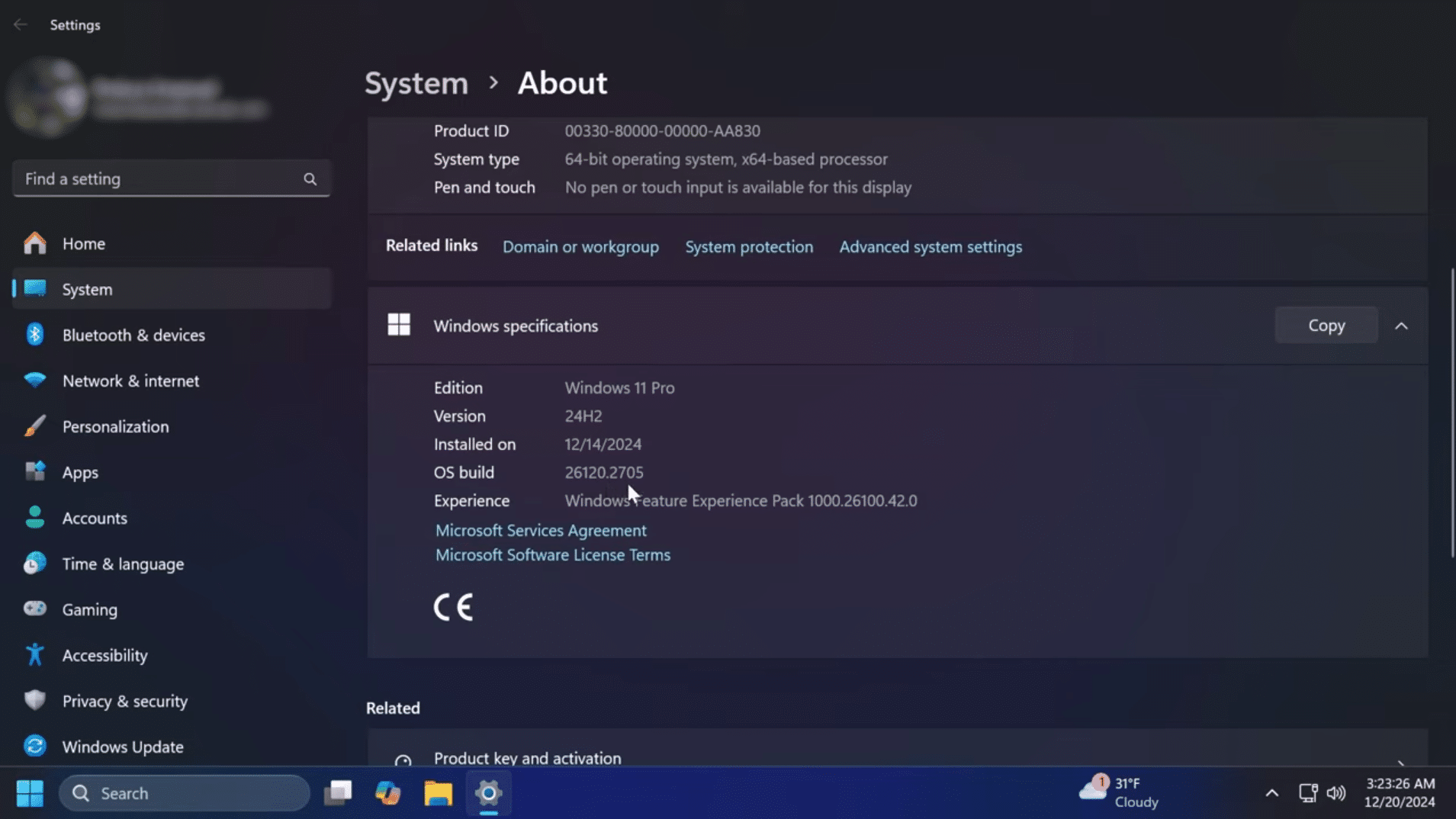
Task: Click the network icon in system tray
Action: click(x=1308, y=793)
